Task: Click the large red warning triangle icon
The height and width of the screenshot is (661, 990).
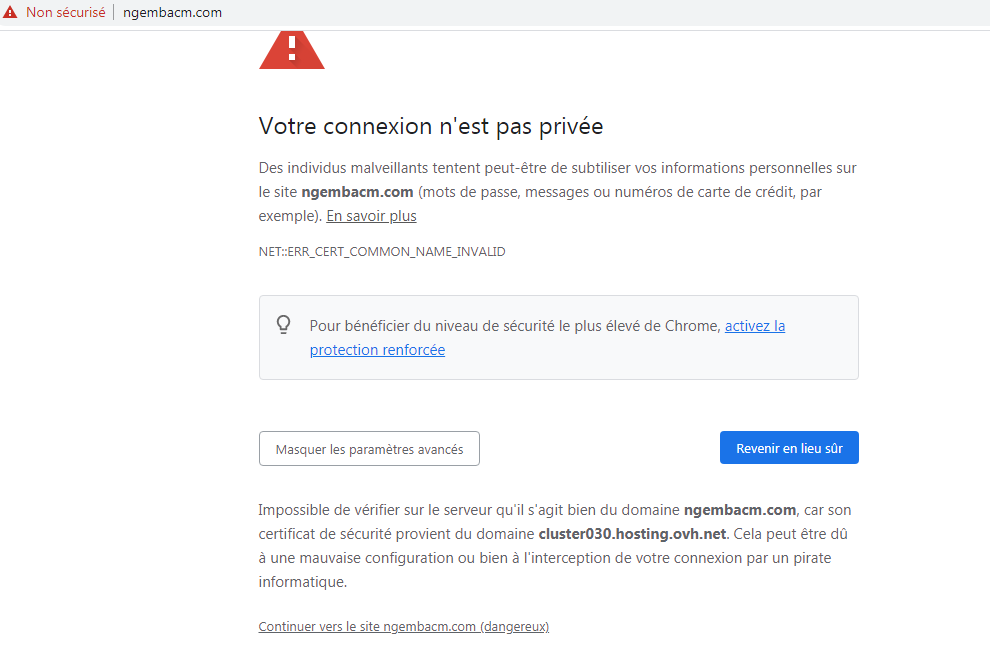Action: pos(291,49)
